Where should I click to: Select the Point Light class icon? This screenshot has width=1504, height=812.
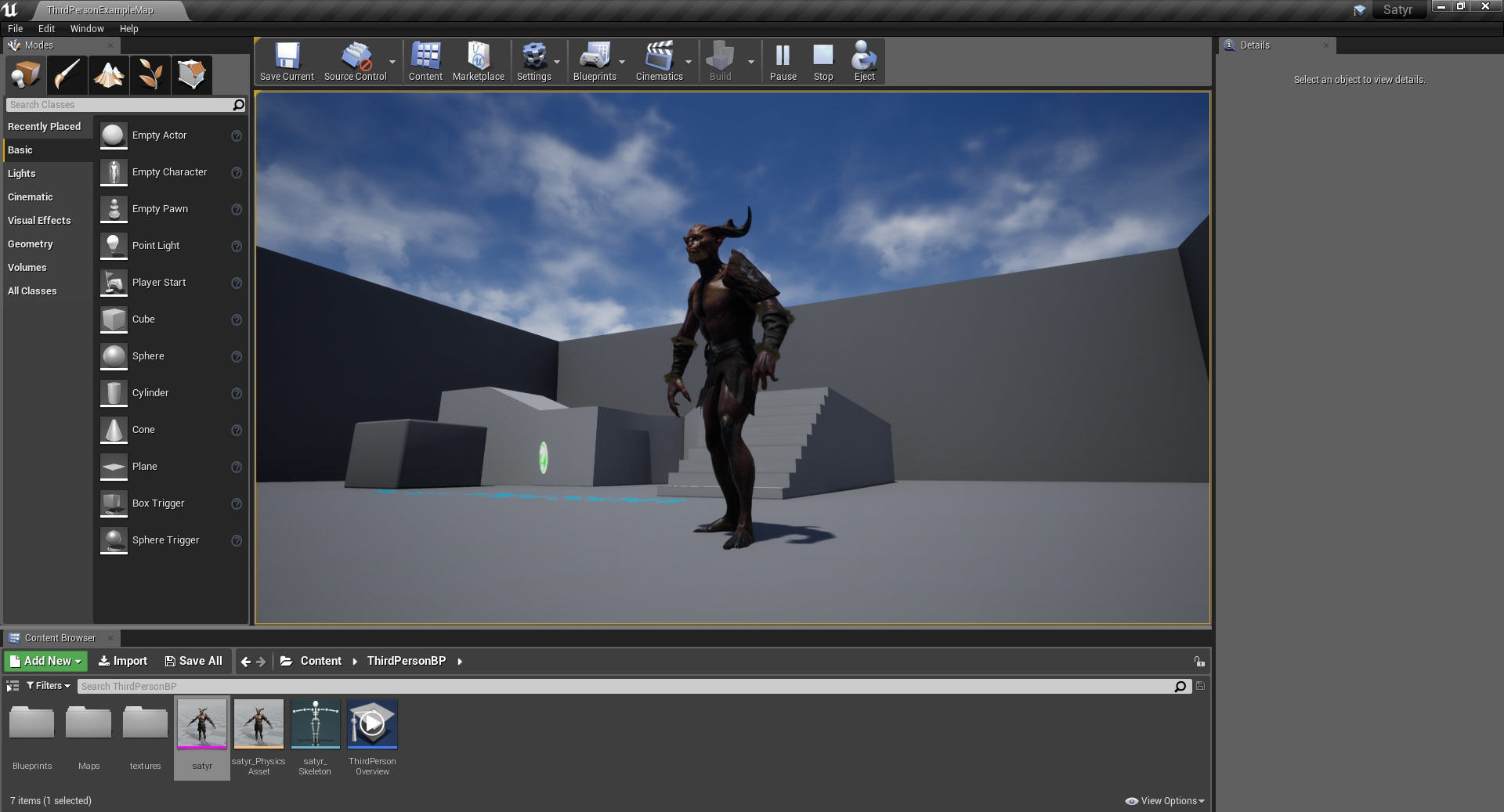[x=114, y=246]
